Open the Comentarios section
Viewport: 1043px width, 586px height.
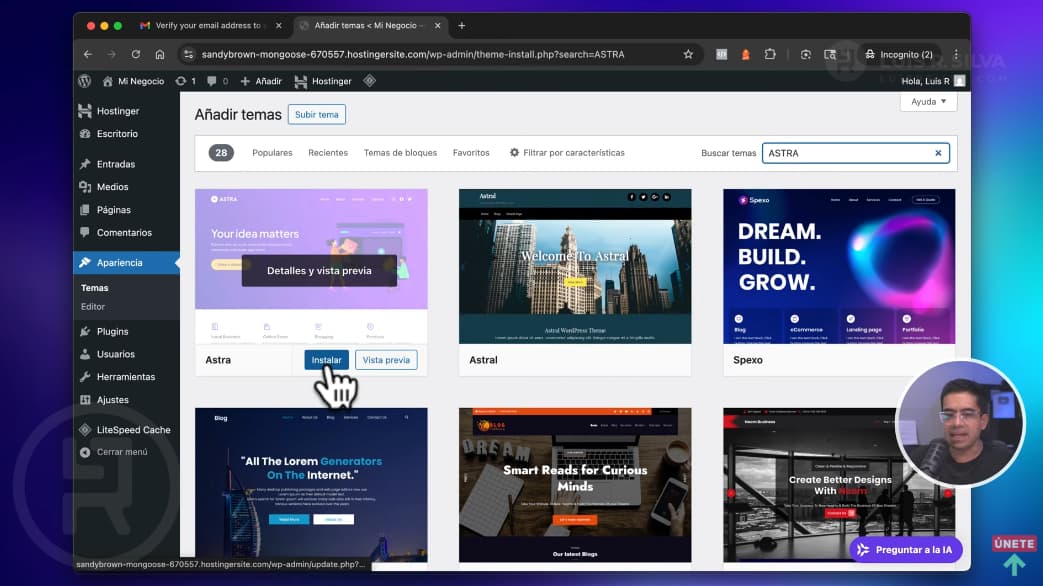pos(124,233)
